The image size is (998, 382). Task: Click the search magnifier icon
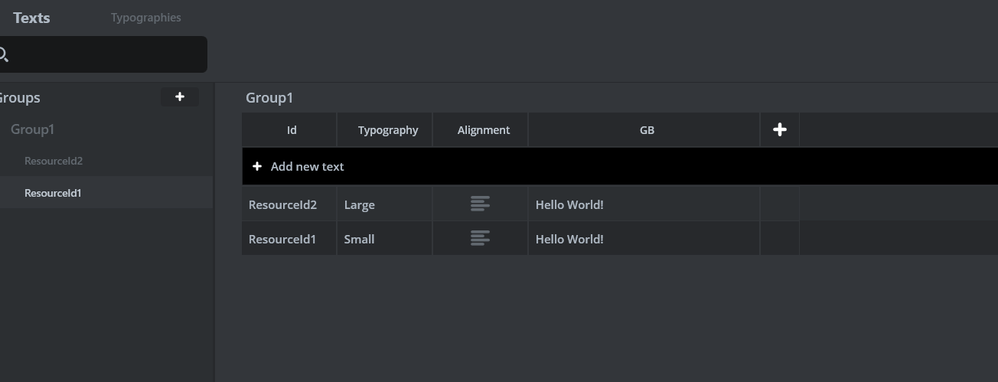click(3, 55)
